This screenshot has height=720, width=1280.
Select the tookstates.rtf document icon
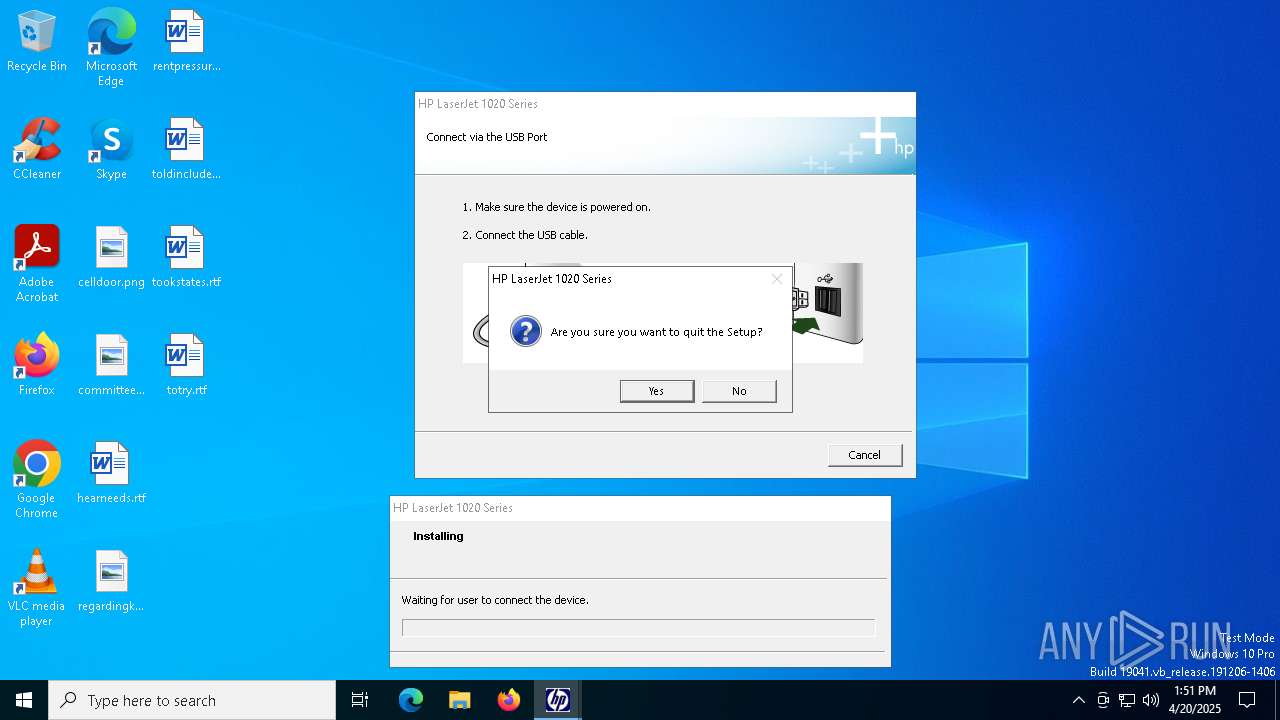click(186, 258)
